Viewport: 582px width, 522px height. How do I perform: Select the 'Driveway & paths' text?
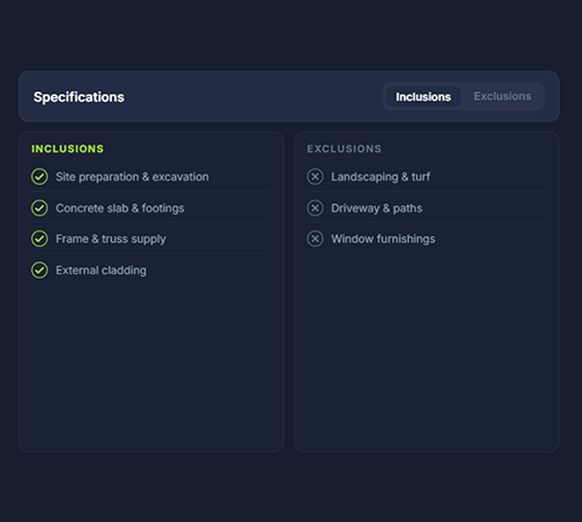[x=376, y=208]
